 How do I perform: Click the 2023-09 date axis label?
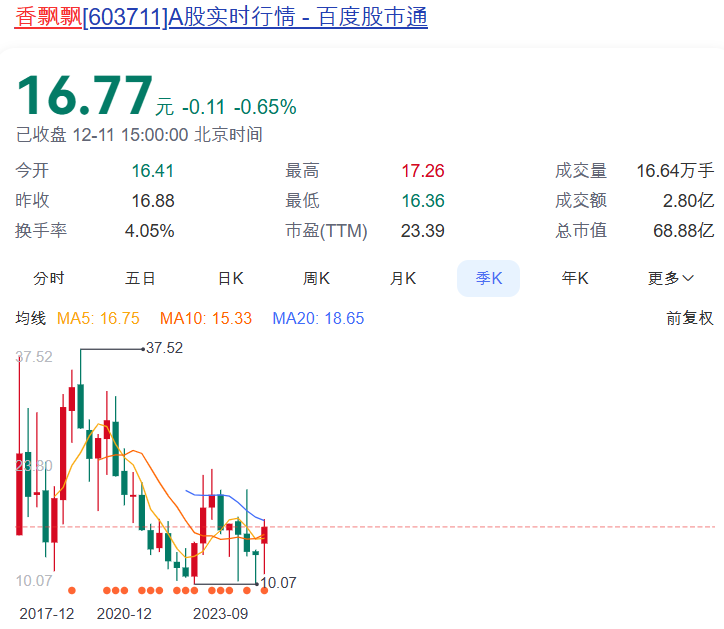[220, 614]
